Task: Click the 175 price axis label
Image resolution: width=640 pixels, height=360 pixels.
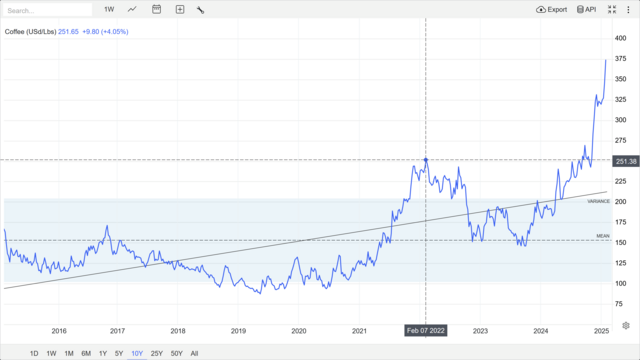Action: tap(620, 222)
